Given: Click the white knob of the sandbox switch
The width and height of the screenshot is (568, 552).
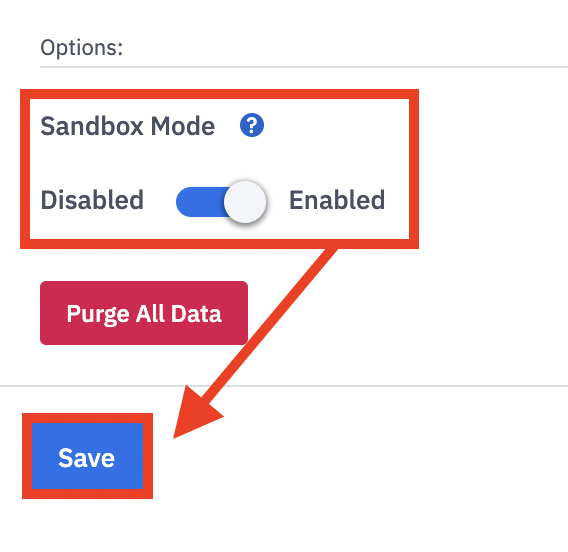Looking at the screenshot, I should pos(245,202).
